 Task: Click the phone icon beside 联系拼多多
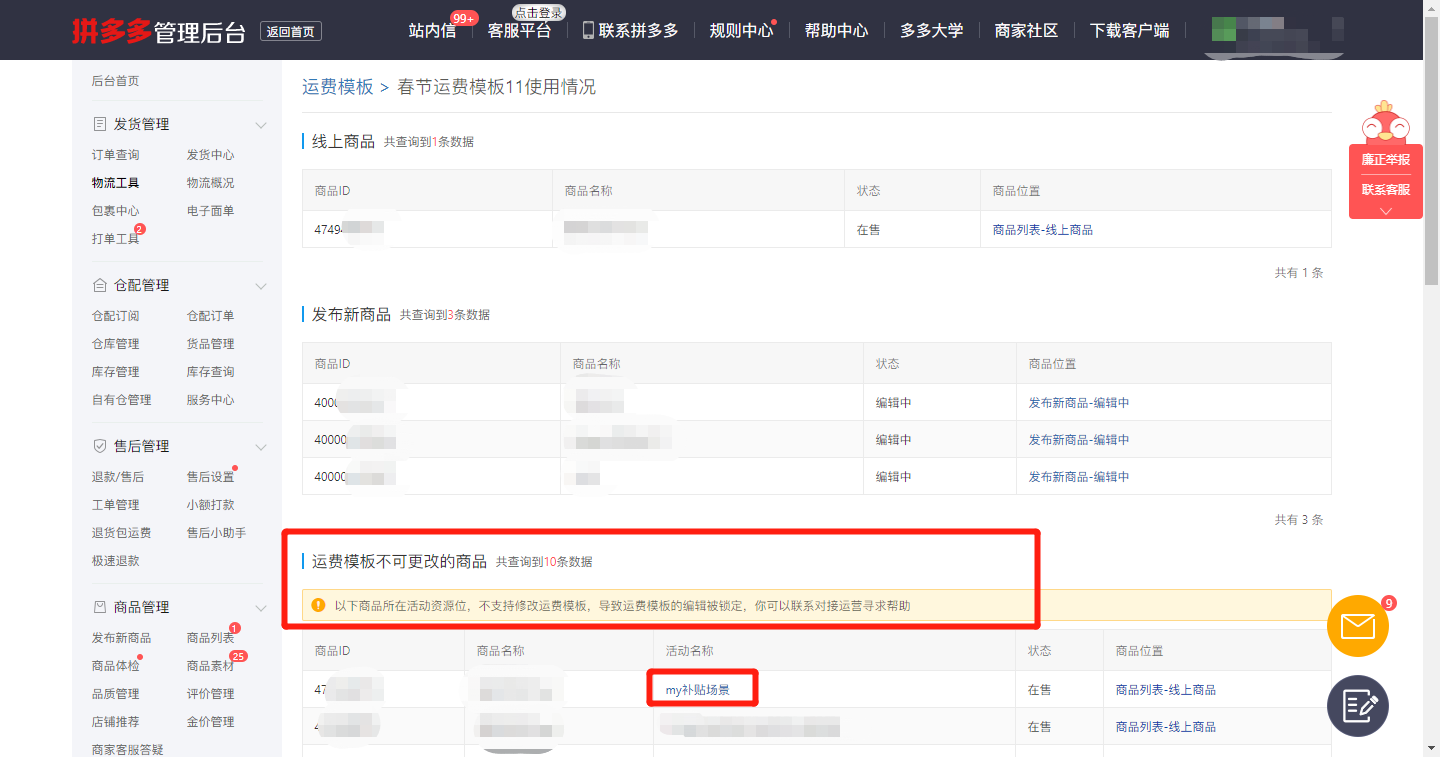pos(588,30)
